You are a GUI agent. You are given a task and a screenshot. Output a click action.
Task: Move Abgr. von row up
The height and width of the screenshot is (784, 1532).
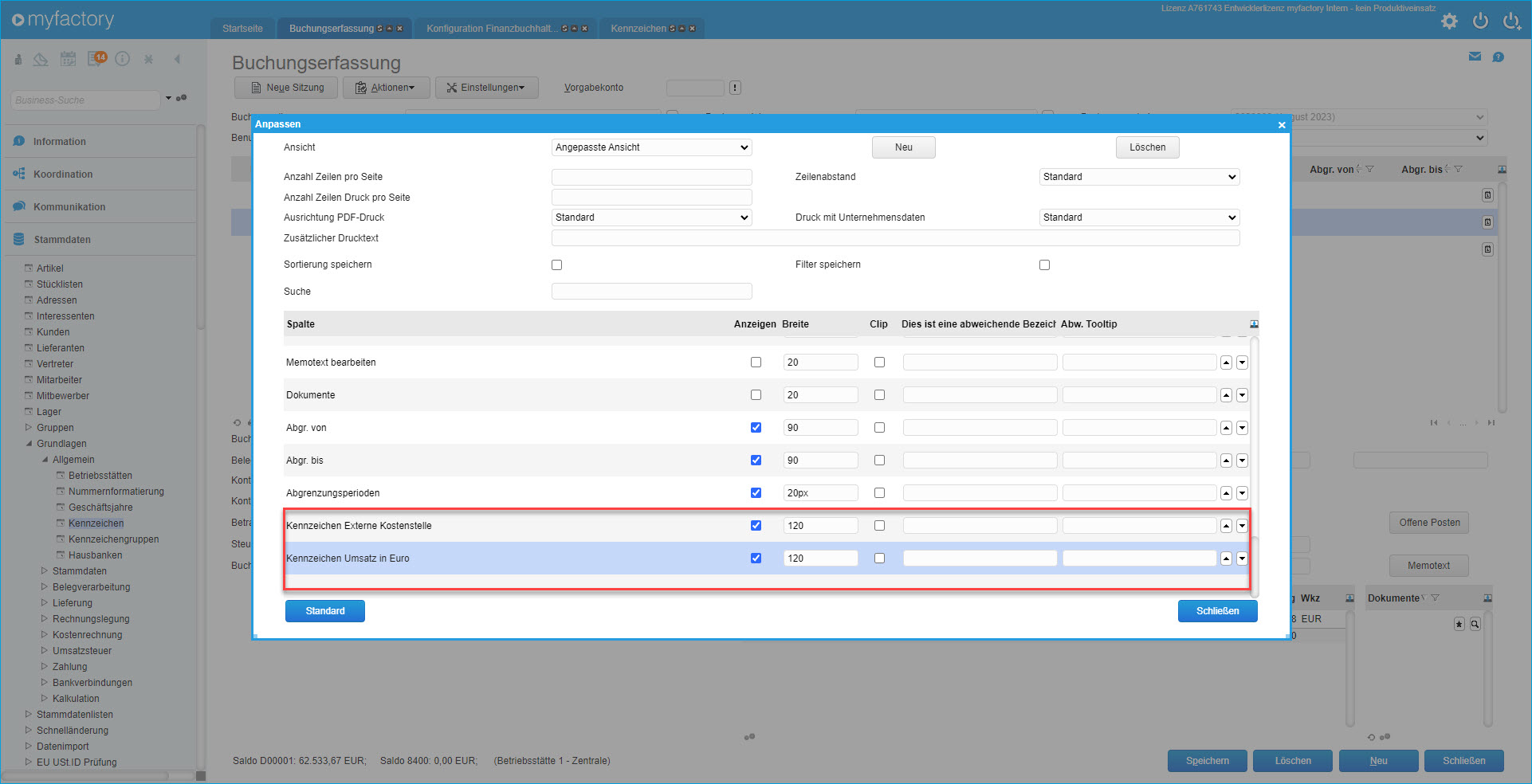1226,428
